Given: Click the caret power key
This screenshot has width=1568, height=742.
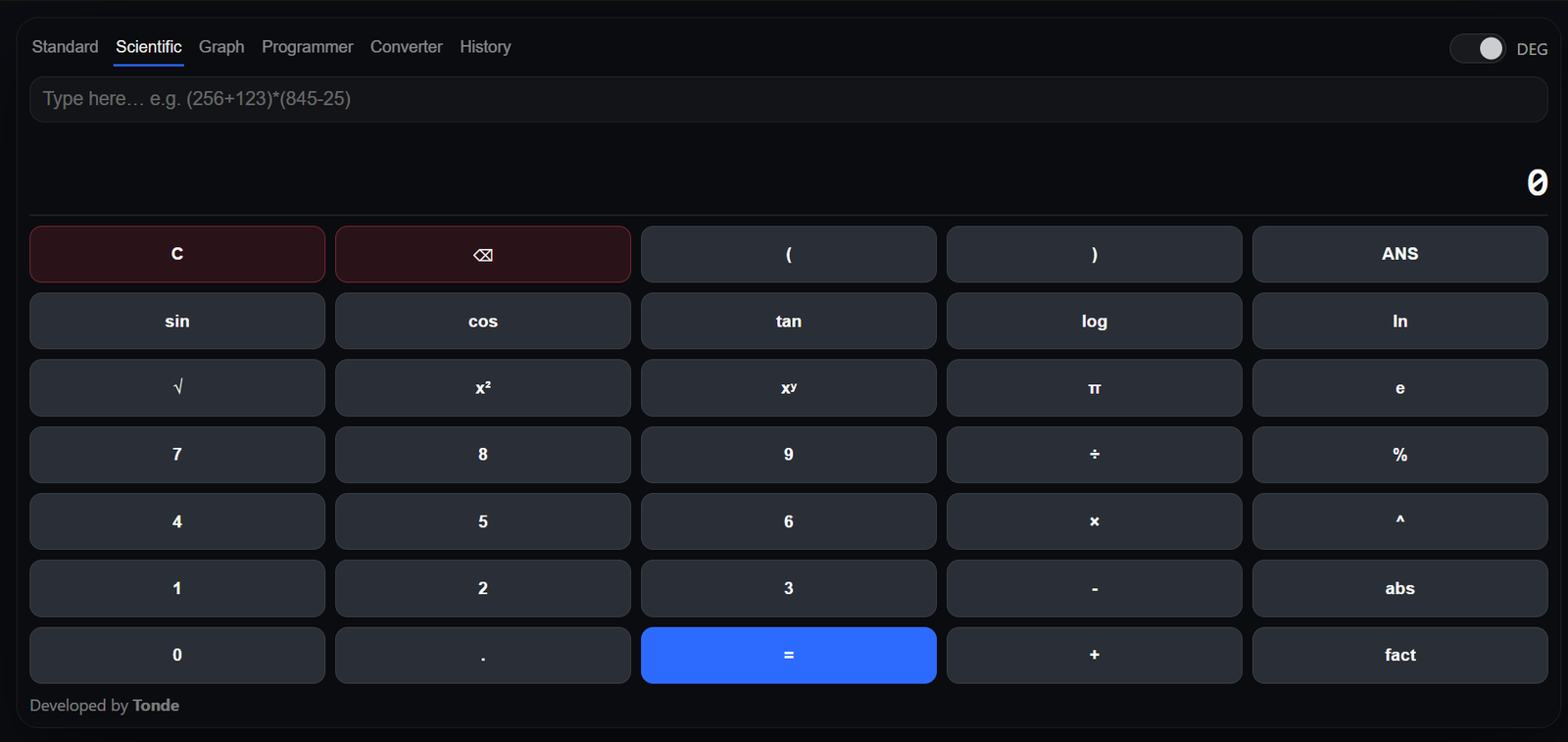Looking at the screenshot, I should [1400, 521].
